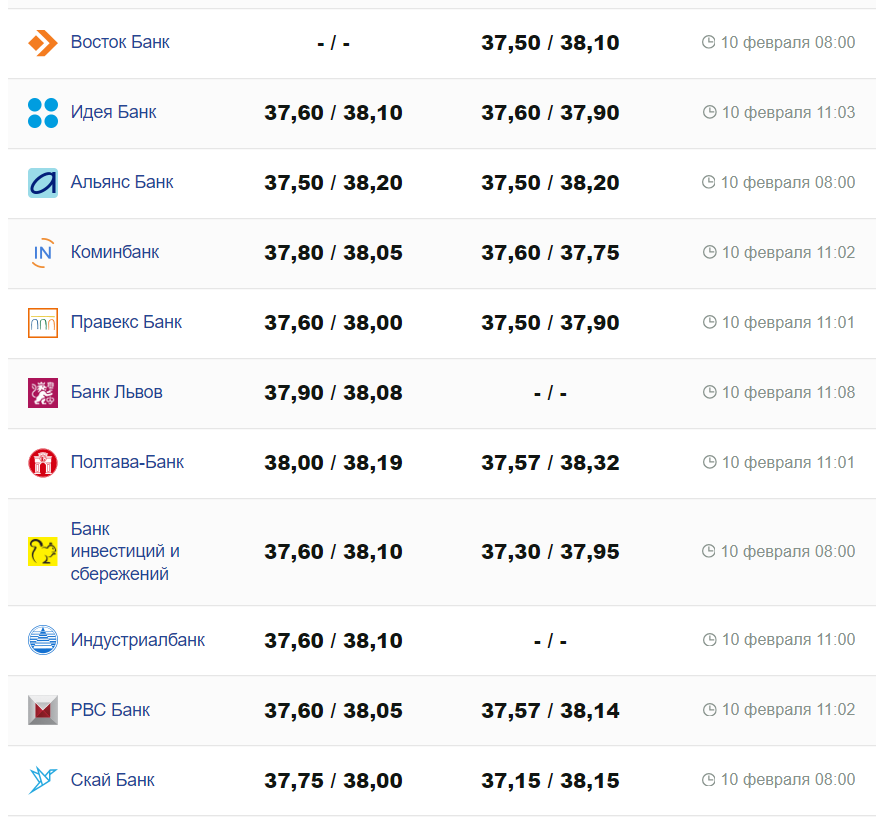Click the Идея Банк blue dots logo
Image resolution: width=887 pixels, height=817 pixels.
43,113
